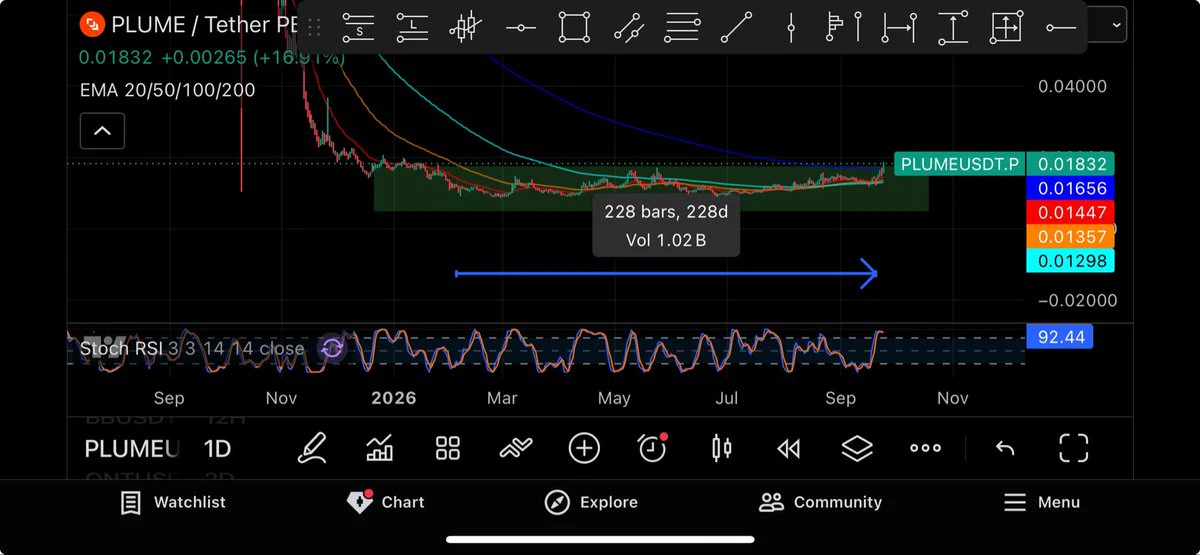1200x555 pixels.
Task: Open the alerts clock icon
Action: [x=652, y=448]
